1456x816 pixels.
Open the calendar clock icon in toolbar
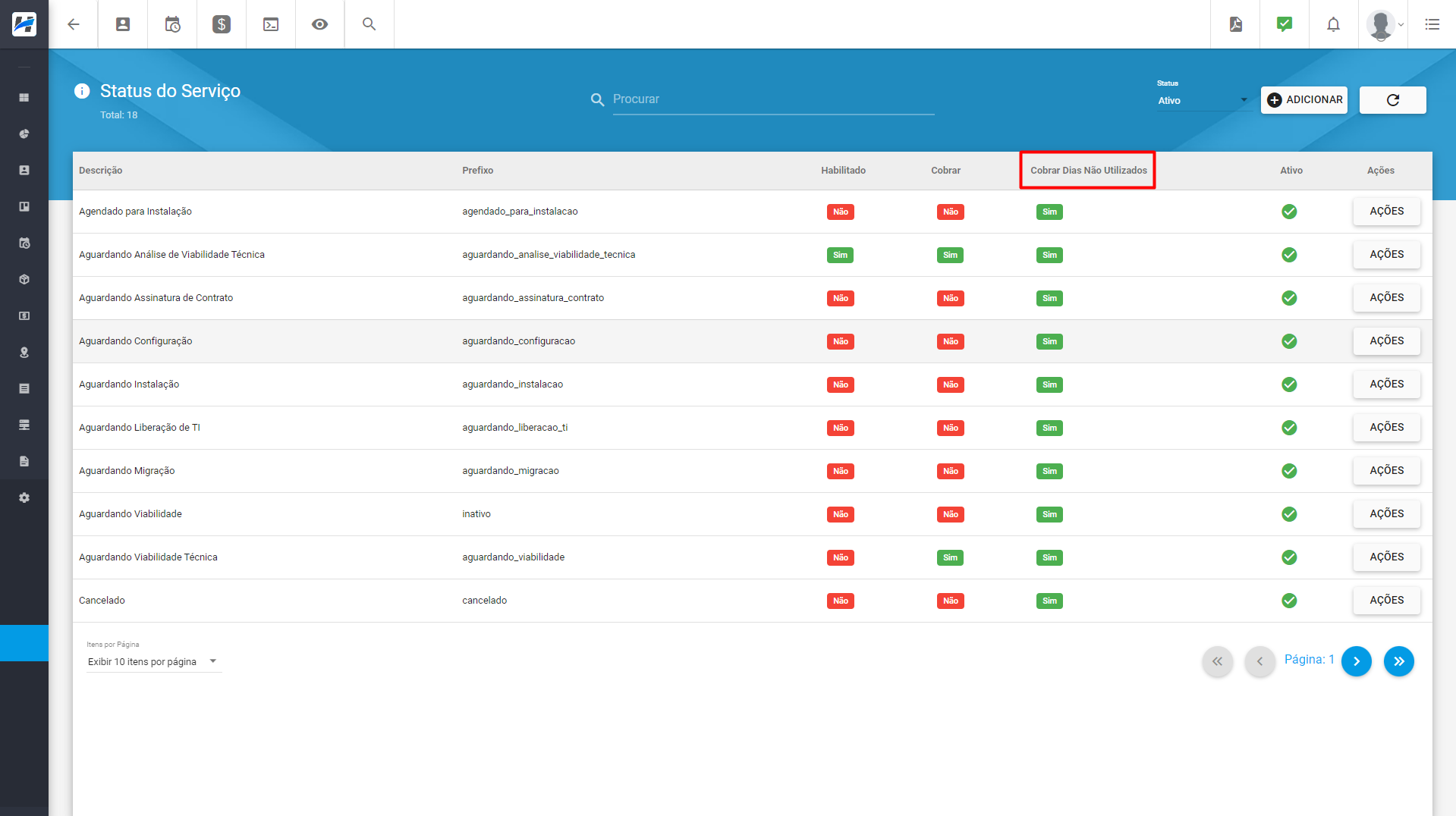click(x=172, y=24)
